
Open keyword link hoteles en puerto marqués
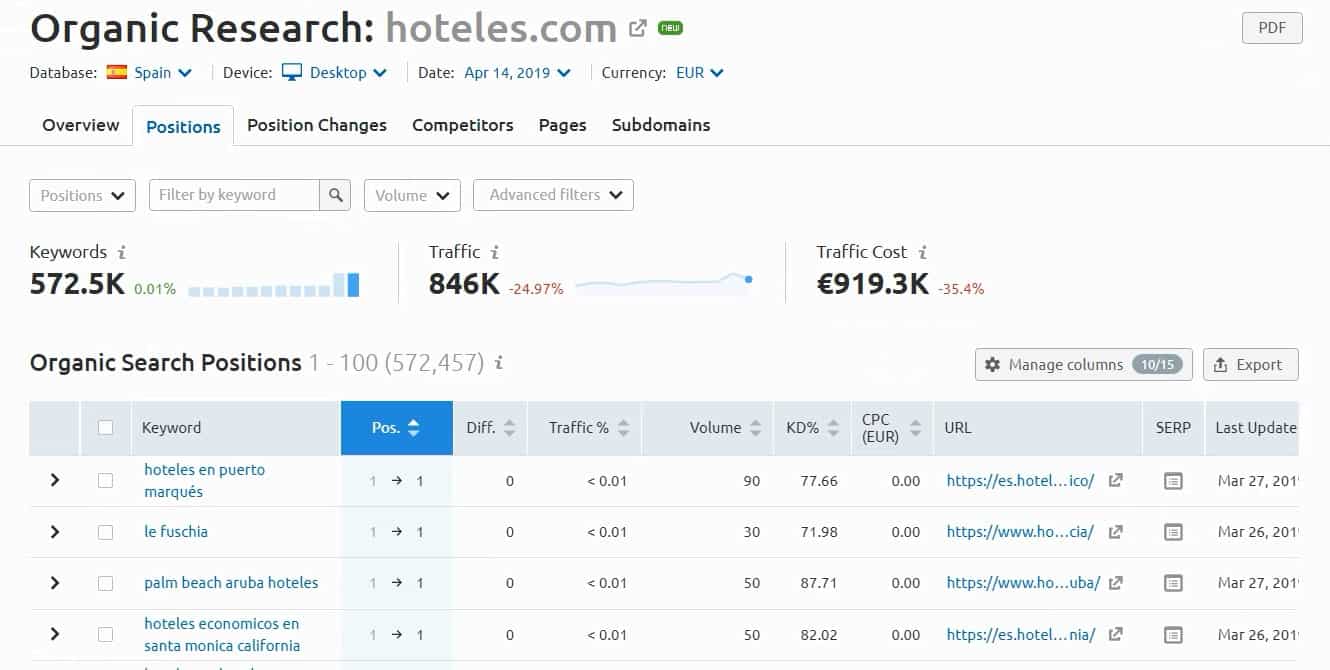pyautogui.click(x=205, y=481)
